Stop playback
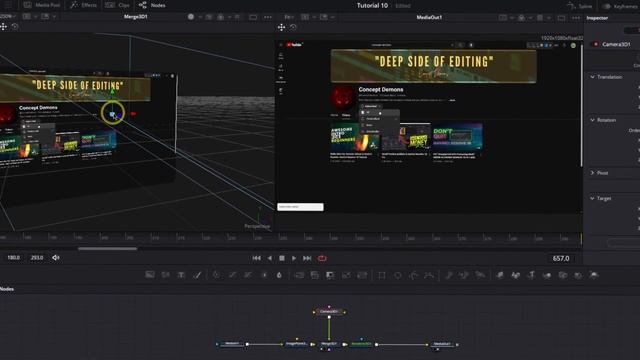Screen dimensions: 640x360 point(282,258)
